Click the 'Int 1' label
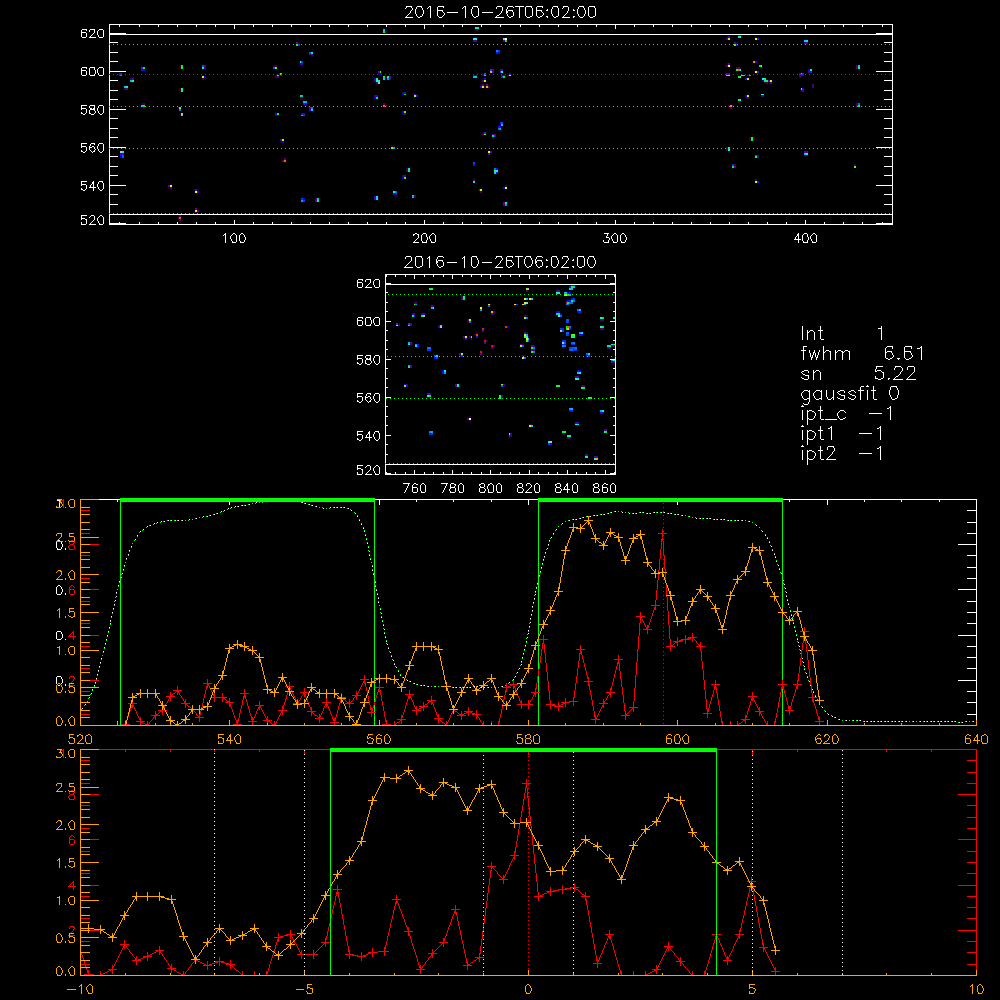The height and width of the screenshot is (1000, 1000). pyautogui.click(x=842, y=334)
